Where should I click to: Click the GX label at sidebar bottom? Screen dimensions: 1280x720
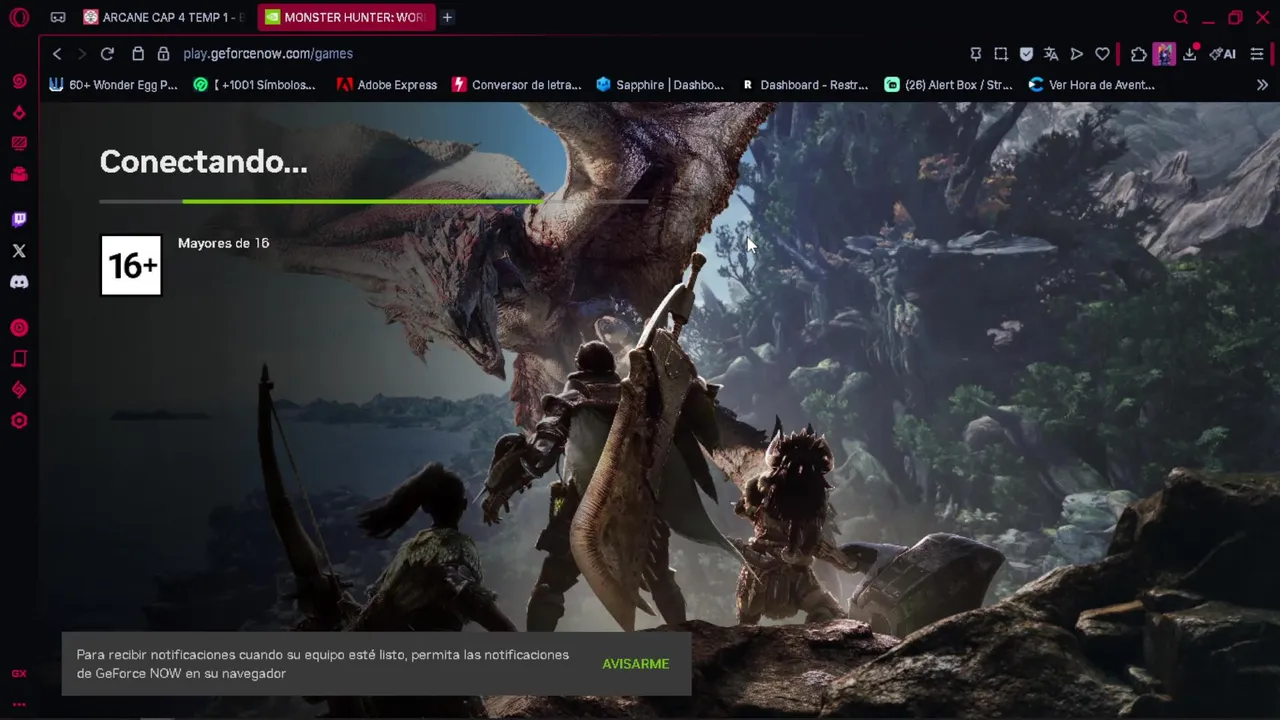[19, 674]
